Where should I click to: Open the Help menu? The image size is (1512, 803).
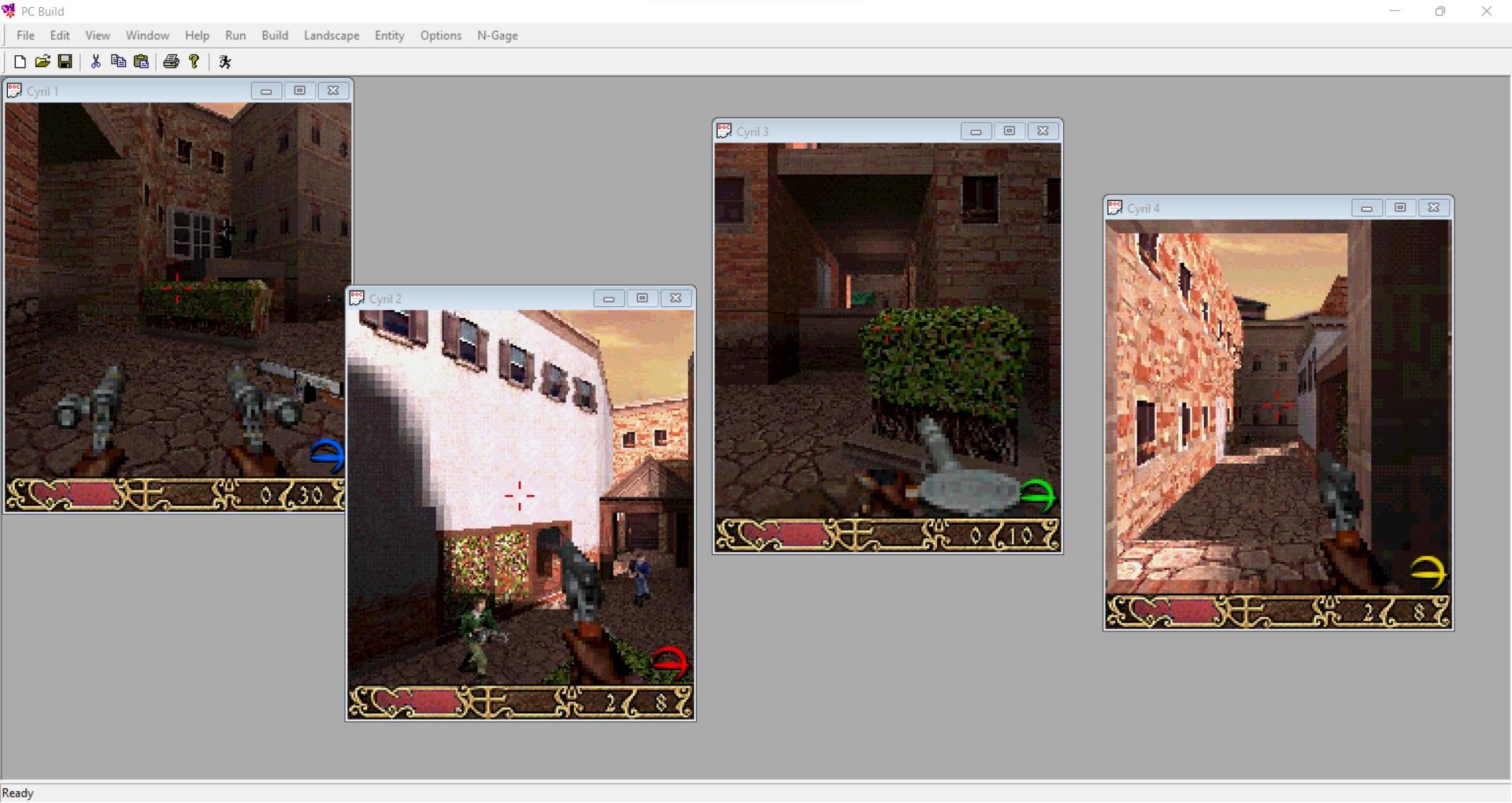pyautogui.click(x=197, y=35)
